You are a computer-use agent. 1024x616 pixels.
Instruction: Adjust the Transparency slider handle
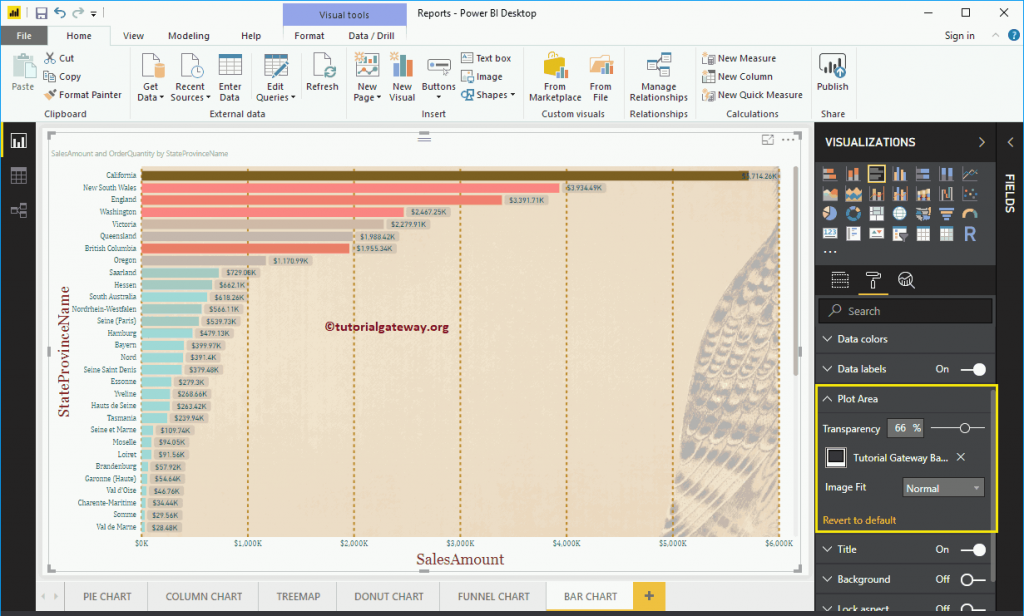tap(965, 428)
